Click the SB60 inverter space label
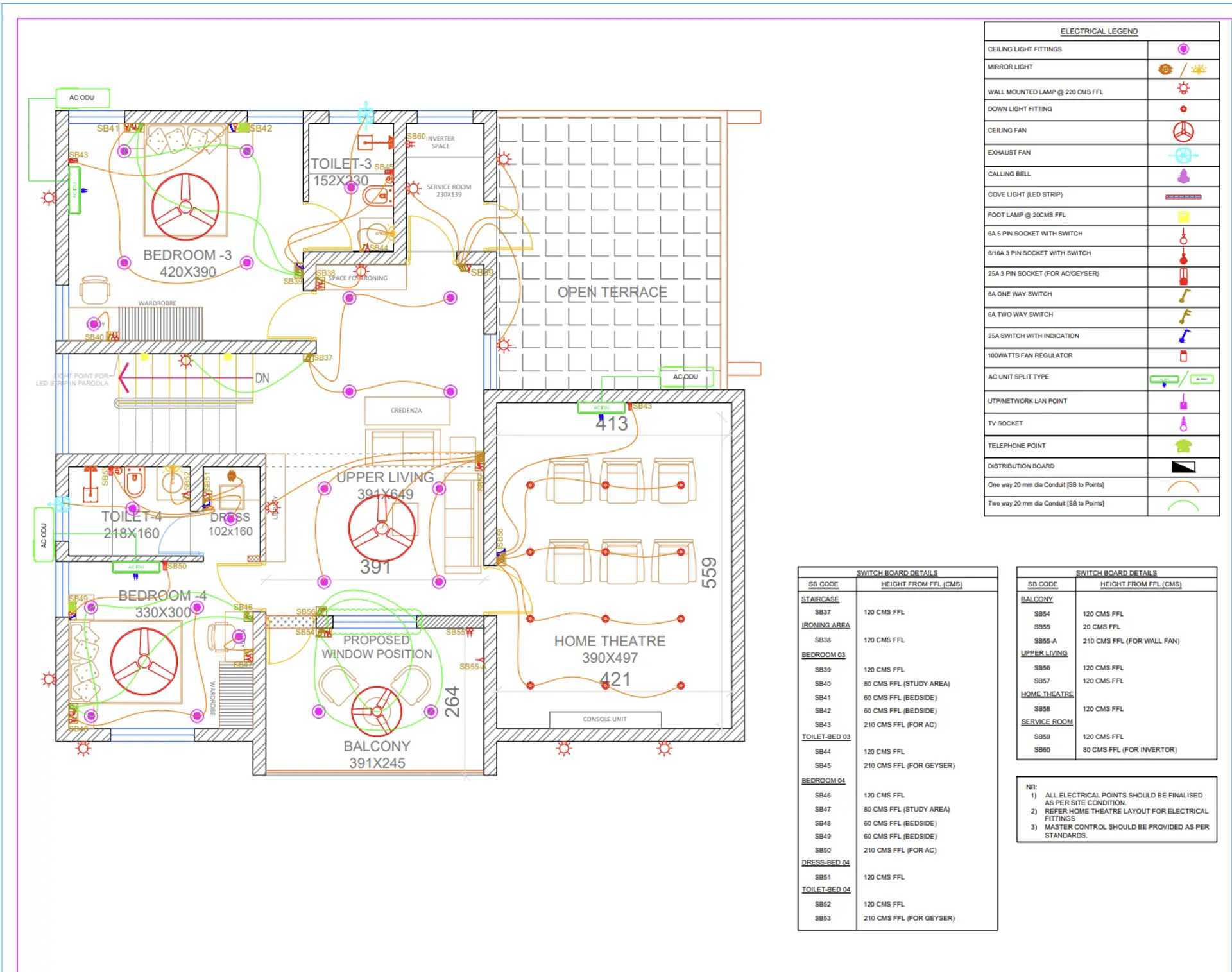The width and height of the screenshot is (1232, 972). (x=418, y=137)
